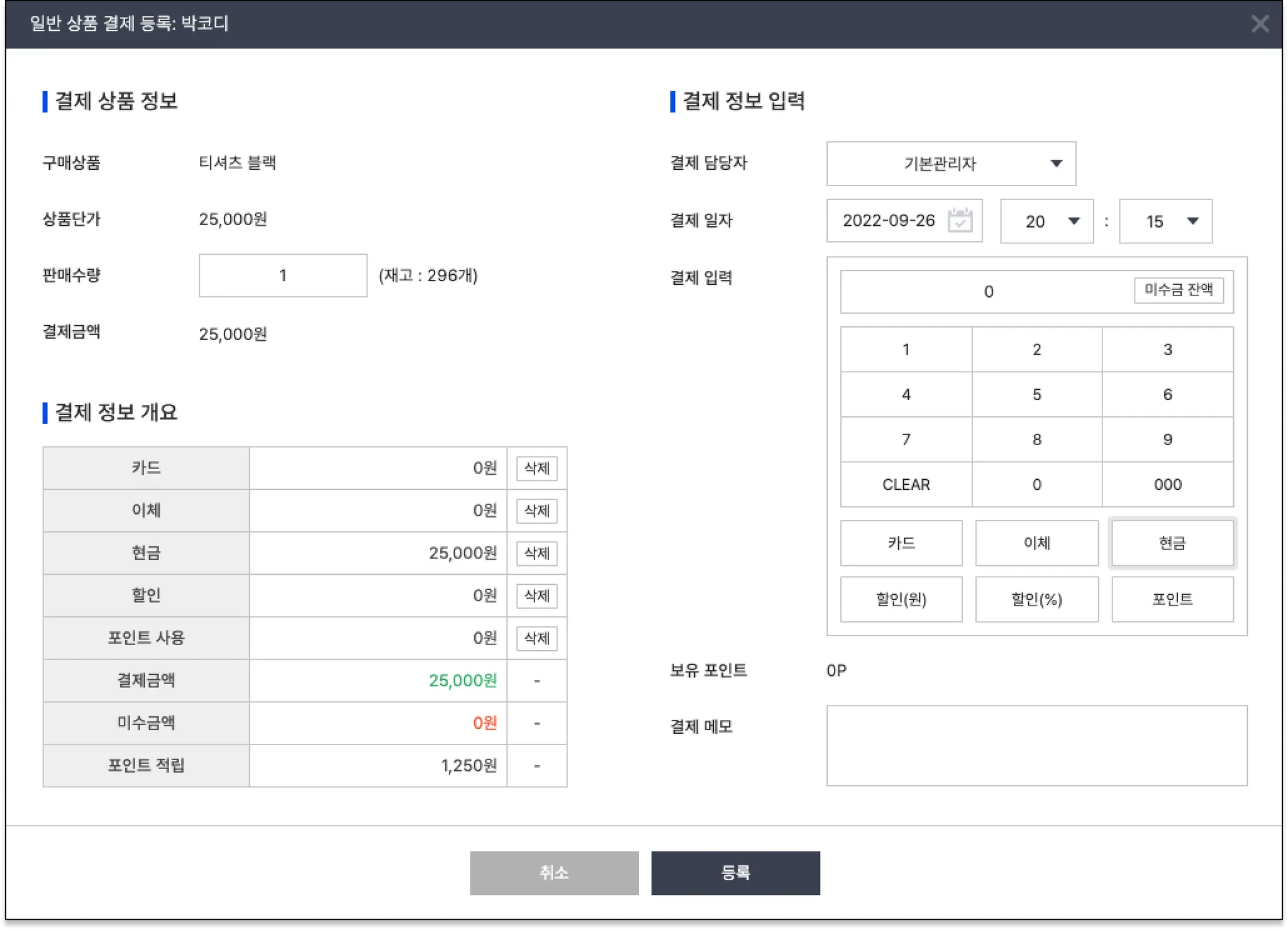Screen dimensions: 1288x930
Task: Apply 할인(%) percentage discount
Action: coord(1036,599)
